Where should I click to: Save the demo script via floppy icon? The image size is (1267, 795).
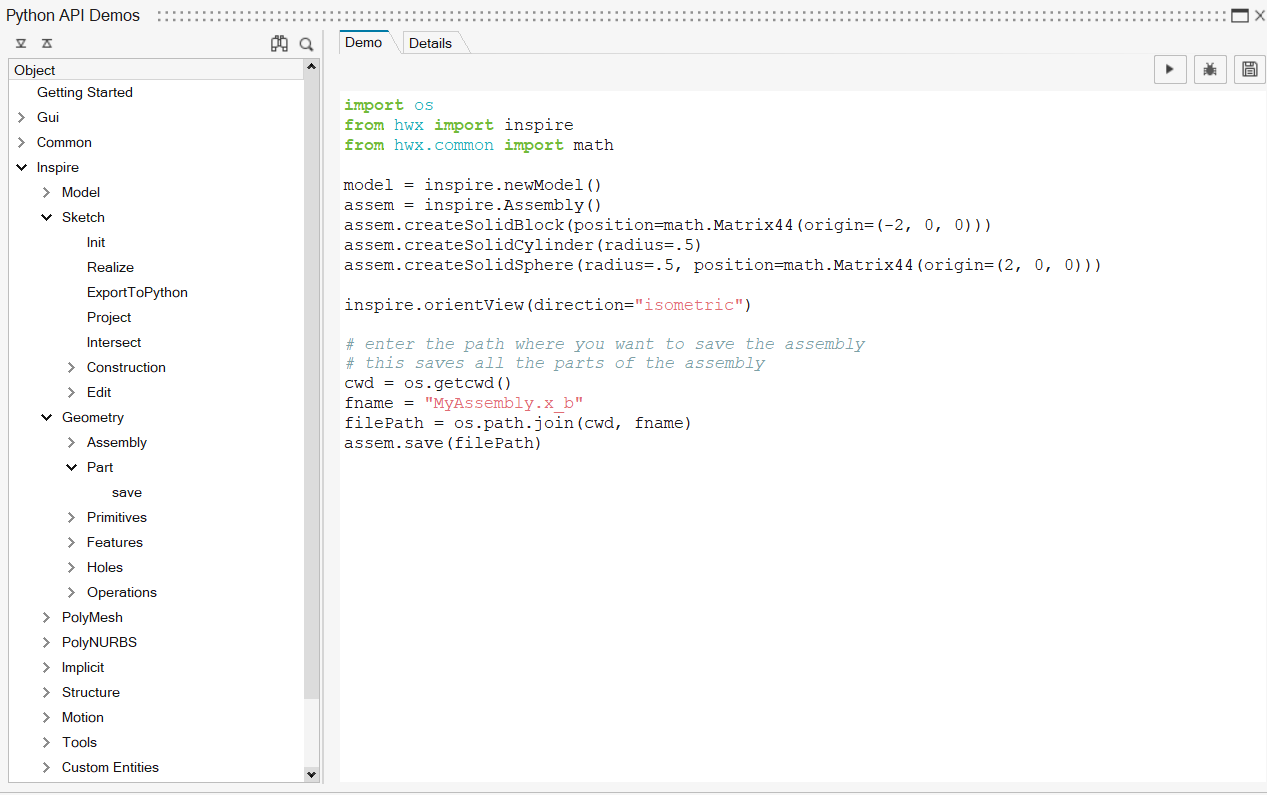click(1249, 69)
